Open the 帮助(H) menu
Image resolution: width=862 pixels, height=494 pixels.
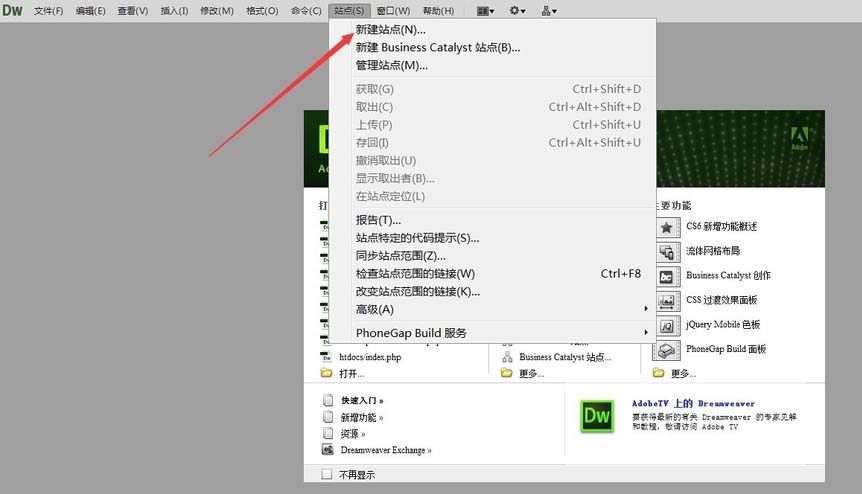click(438, 11)
